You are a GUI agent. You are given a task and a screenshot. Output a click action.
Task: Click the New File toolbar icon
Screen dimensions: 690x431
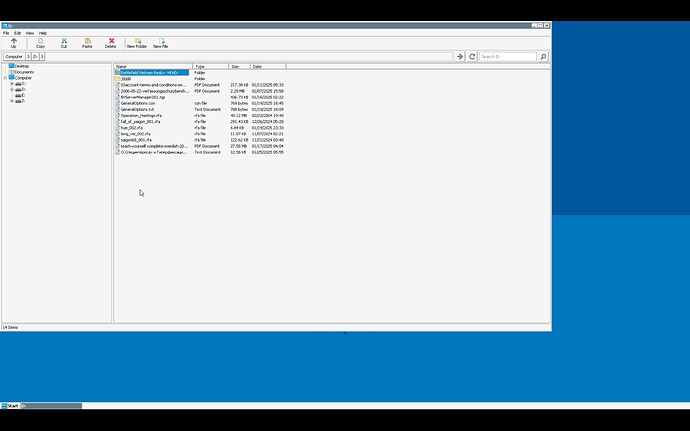161,42
